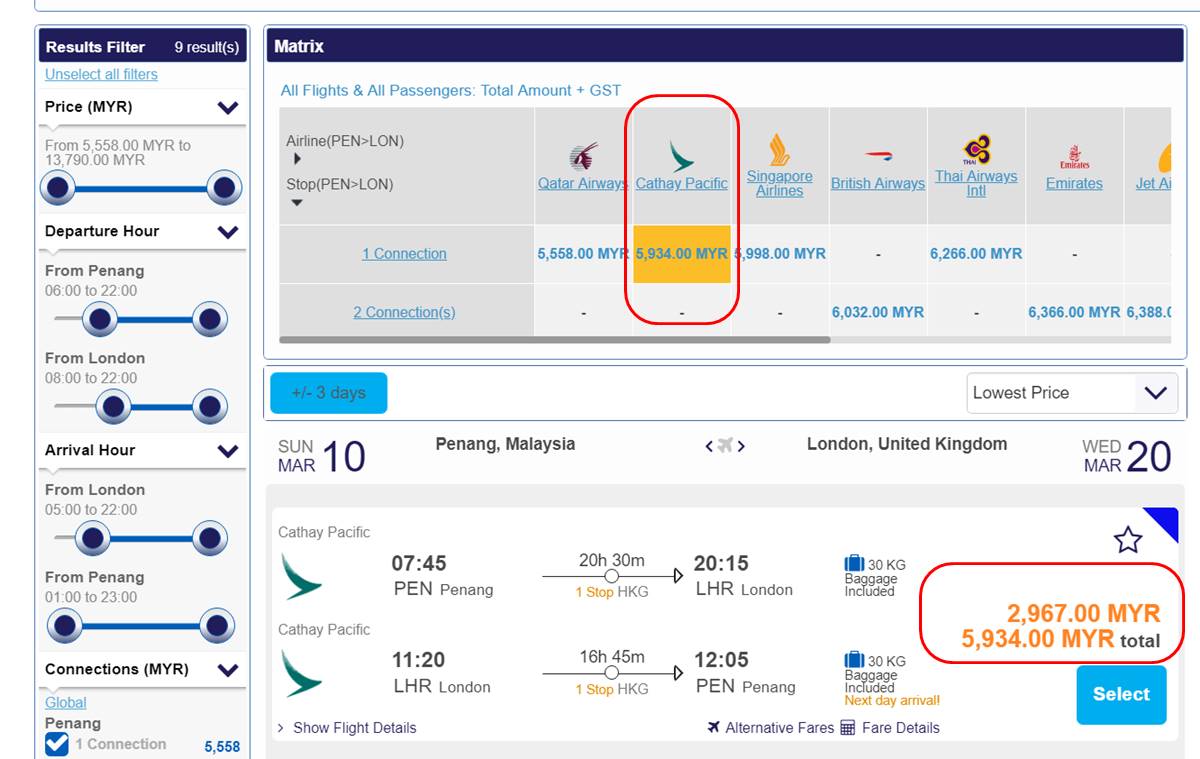Click the calculator icon beside Fare Details
Image resolution: width=1200 pixels, height=759 pixels.
click(x=848, y=727)
